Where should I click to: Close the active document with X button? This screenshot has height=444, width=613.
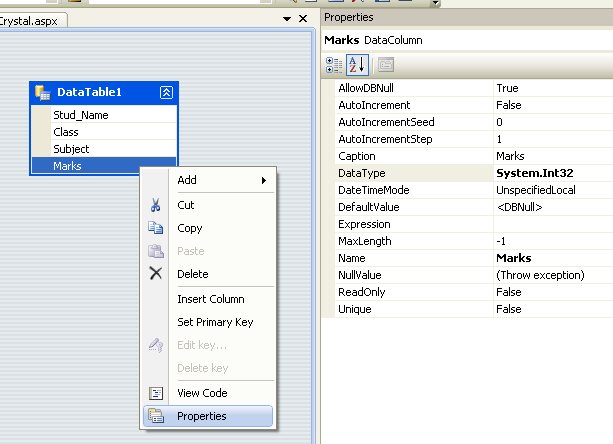pyautogui.click(x=304, y=20)
